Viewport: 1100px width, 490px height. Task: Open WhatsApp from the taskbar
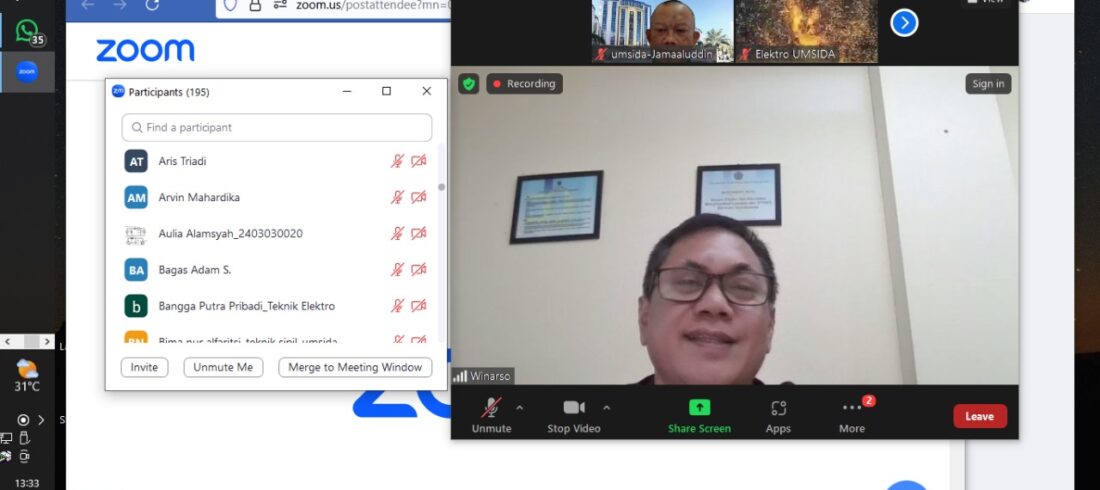[27, 31]
